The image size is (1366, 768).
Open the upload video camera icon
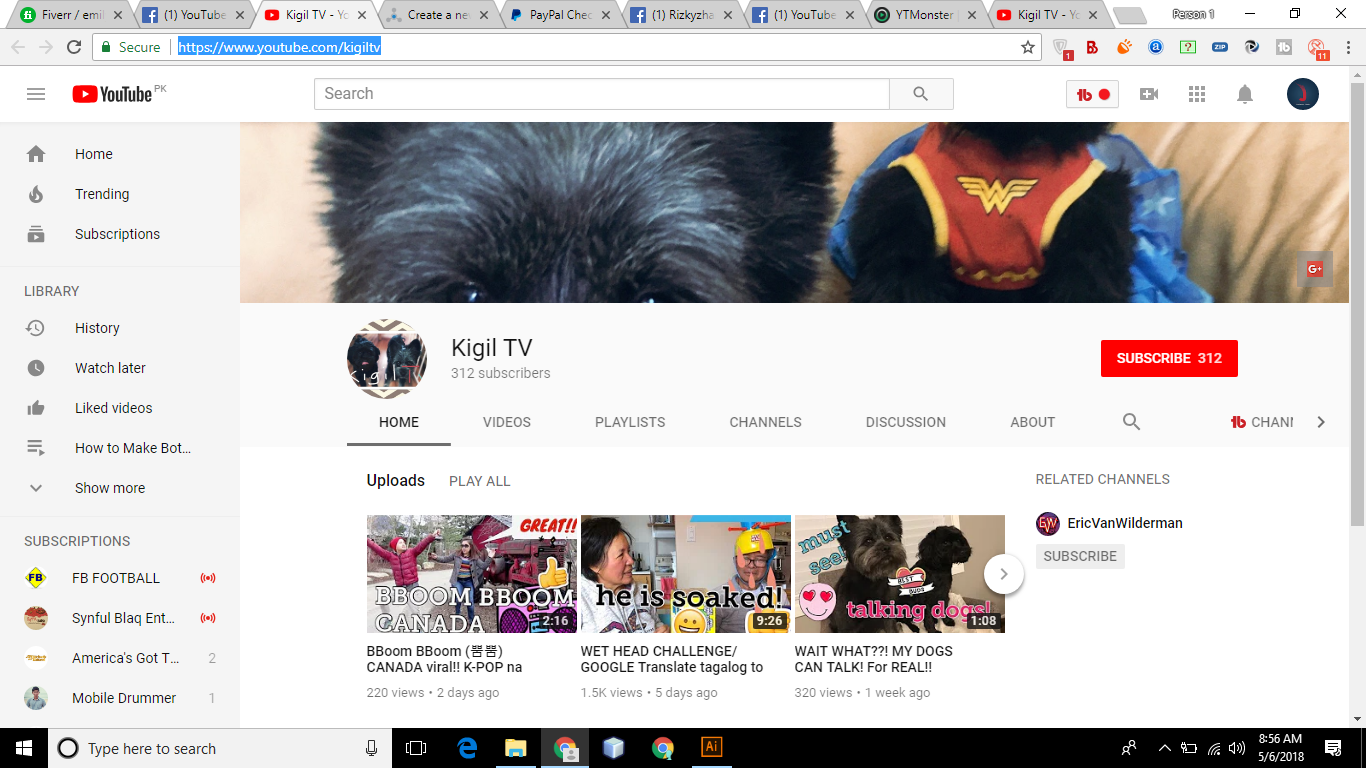(x=1149, y=94)
